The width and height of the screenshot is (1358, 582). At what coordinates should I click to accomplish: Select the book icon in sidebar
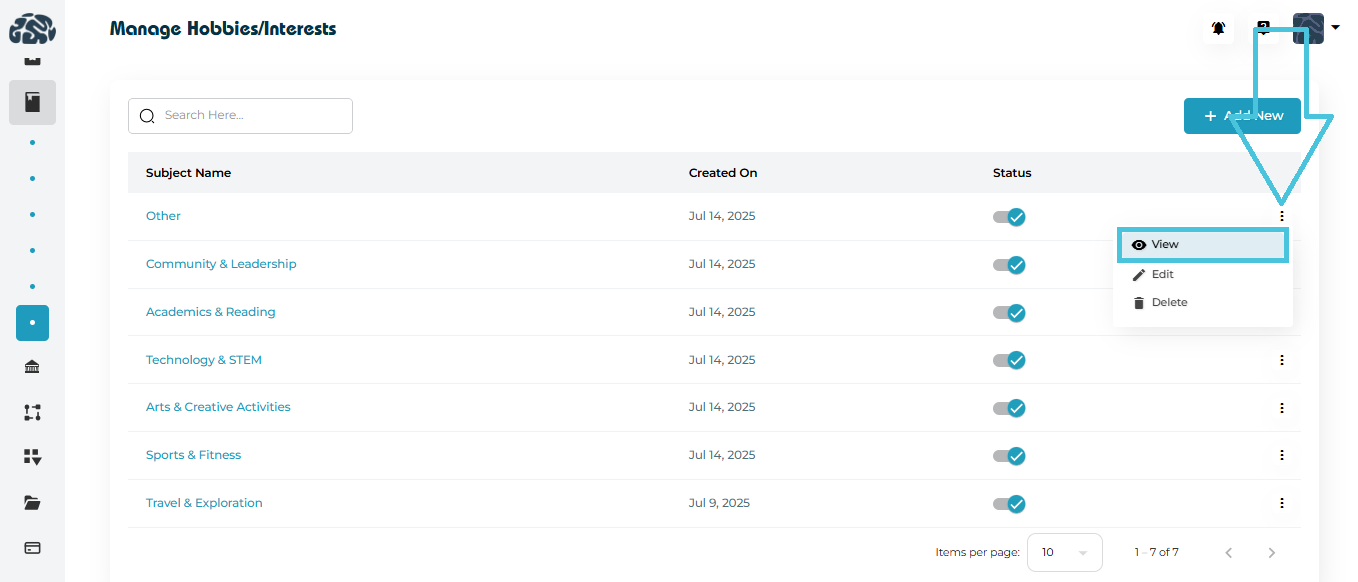(x=32, y=102)
